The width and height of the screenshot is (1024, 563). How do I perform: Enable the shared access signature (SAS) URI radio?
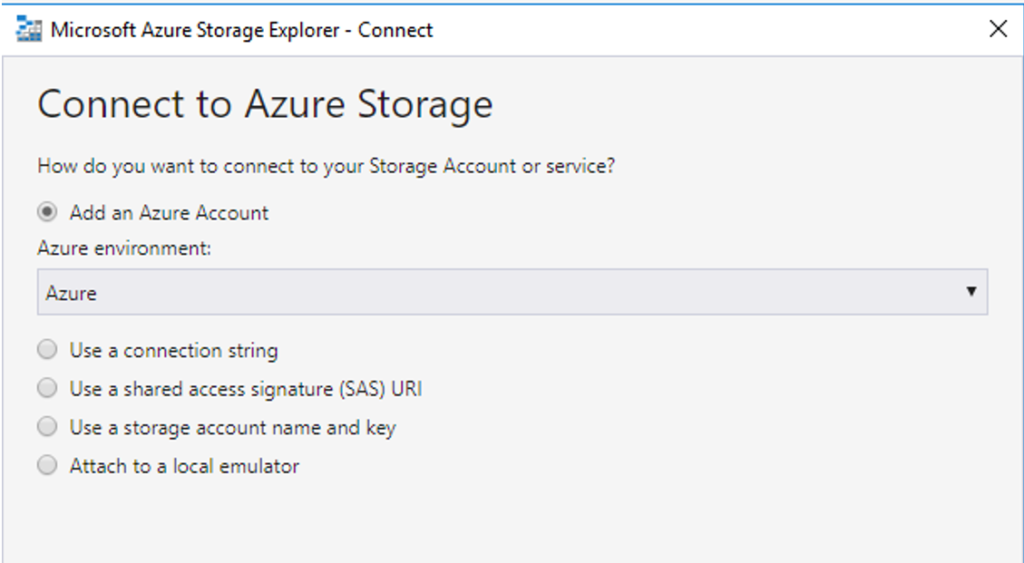point(47,388)
